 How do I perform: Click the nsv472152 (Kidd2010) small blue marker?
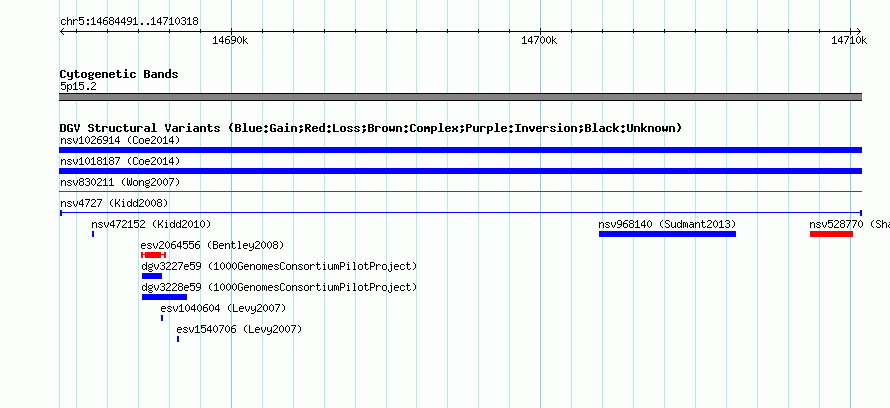(x=93, y=234)
